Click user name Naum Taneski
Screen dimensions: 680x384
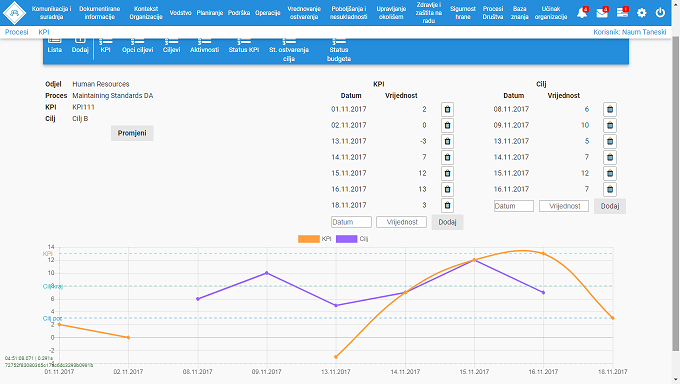click(644, 32)
